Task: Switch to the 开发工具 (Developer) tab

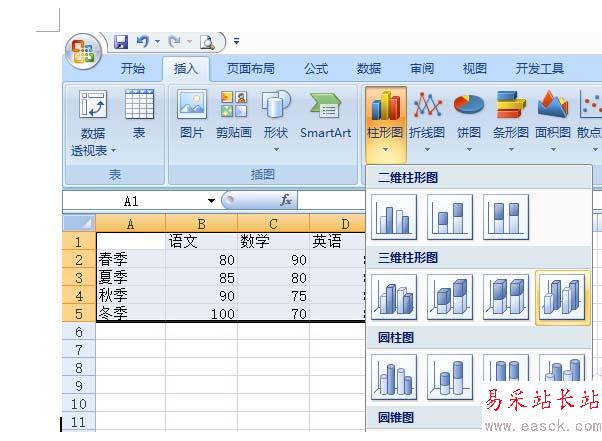Action: pos(540,69)
